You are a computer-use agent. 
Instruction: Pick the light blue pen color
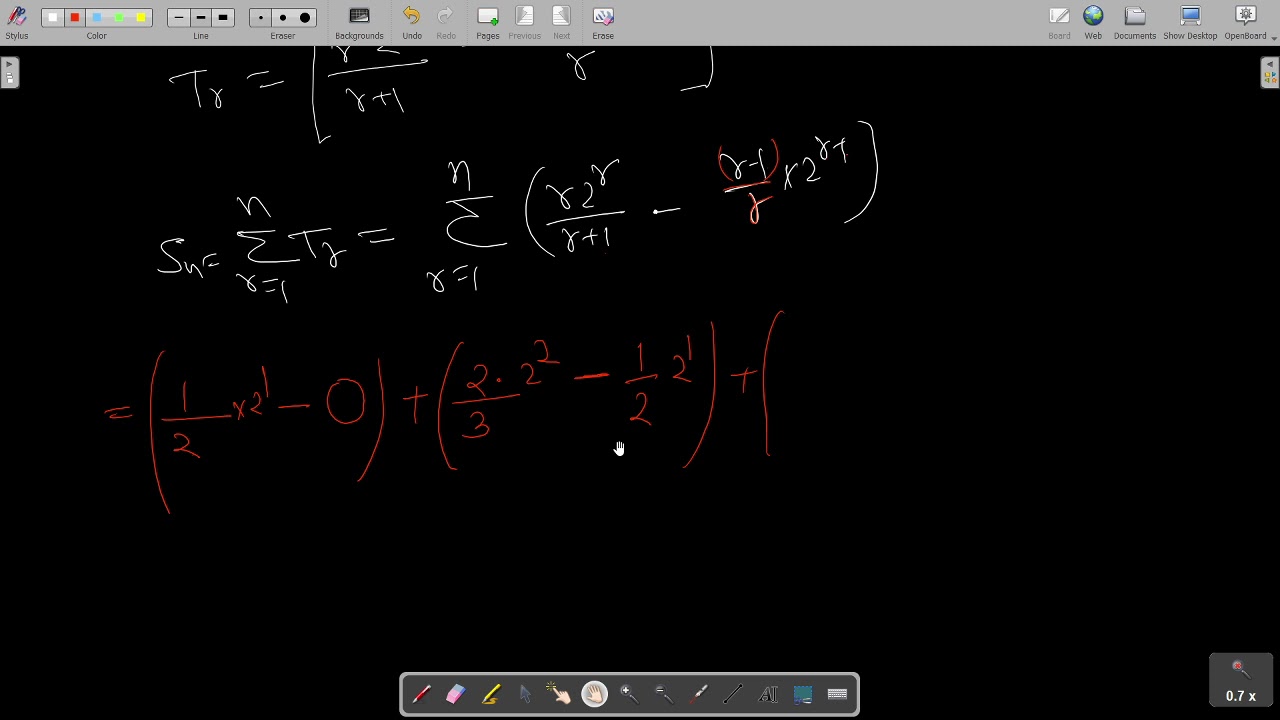(96, 17)
